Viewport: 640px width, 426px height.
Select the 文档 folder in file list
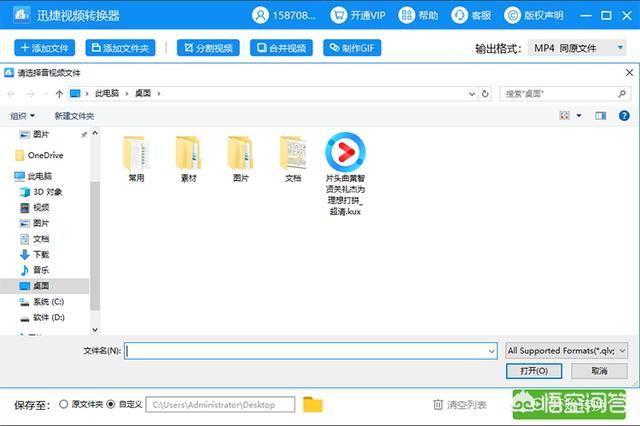[293, 159]
